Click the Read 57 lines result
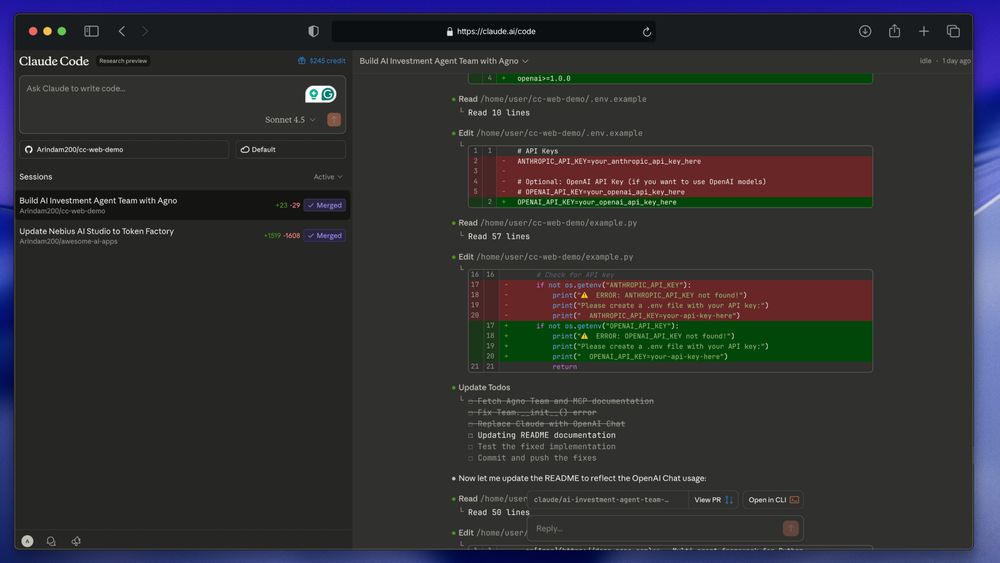The width and height of the screenshot is (1000, 563). click(499, 236)
